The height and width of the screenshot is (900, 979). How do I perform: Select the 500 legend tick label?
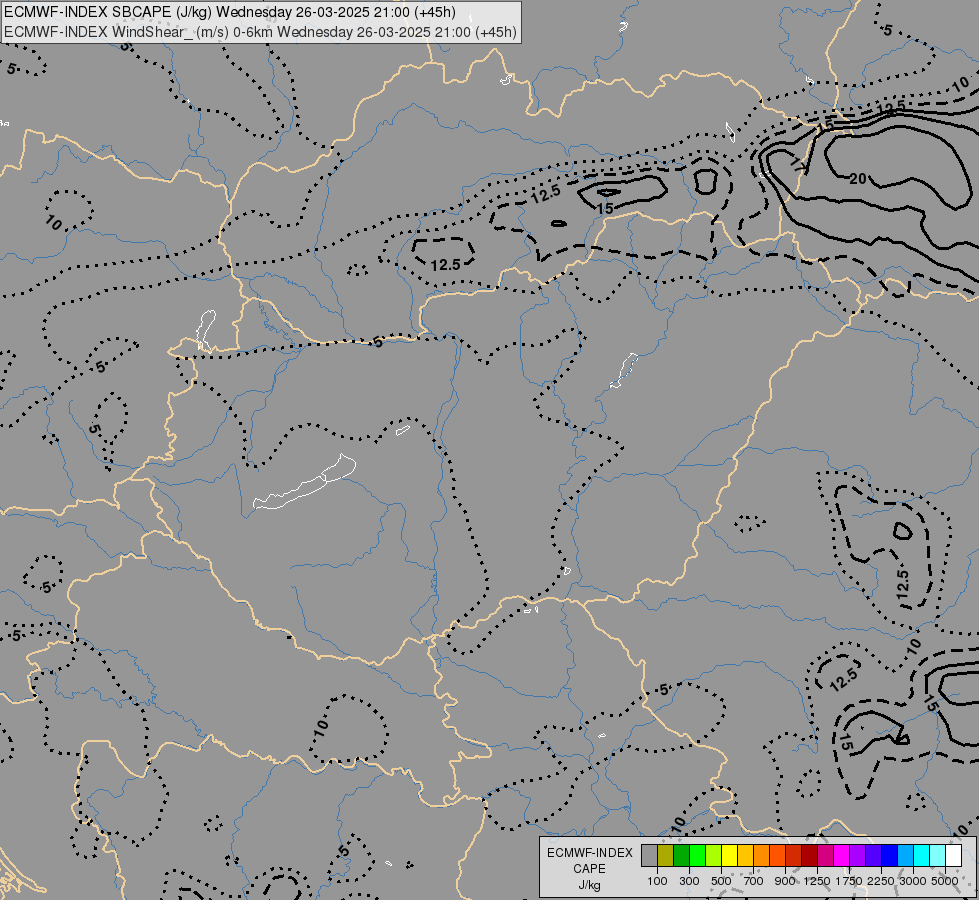pyautogui.click(x=721, y=881)
